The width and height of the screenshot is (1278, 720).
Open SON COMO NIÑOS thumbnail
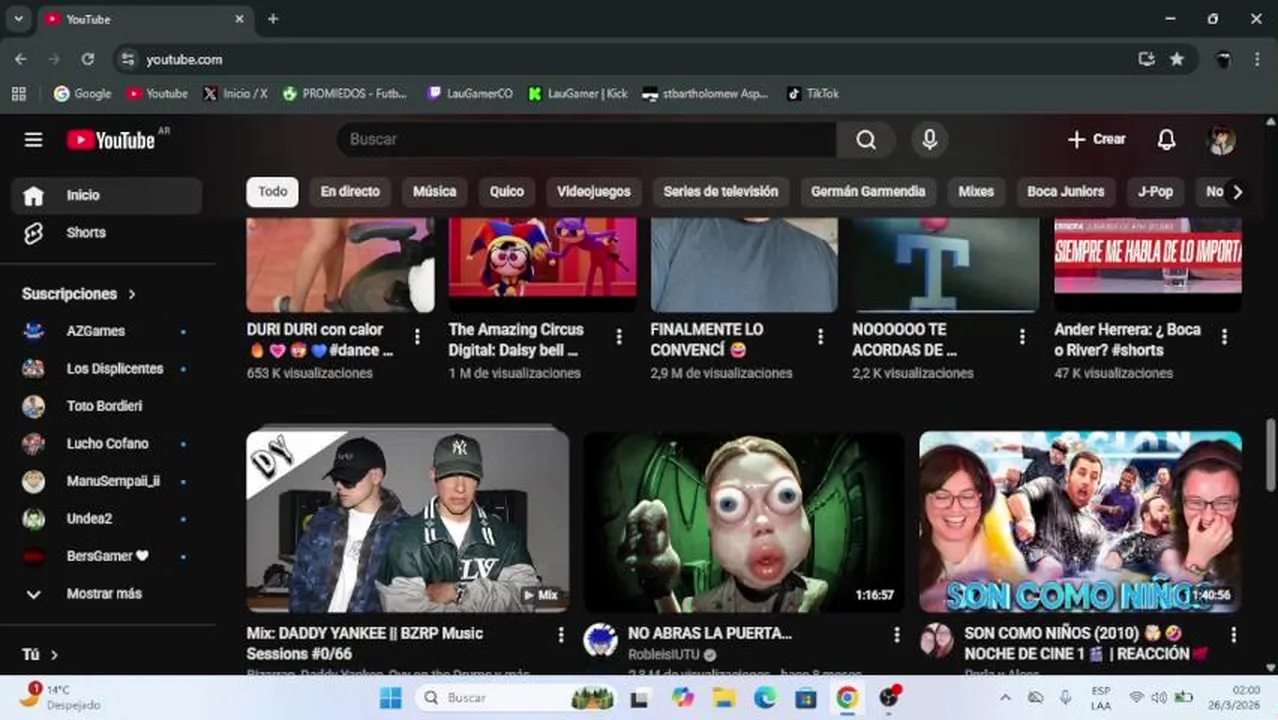click(x=1081, y=521)
